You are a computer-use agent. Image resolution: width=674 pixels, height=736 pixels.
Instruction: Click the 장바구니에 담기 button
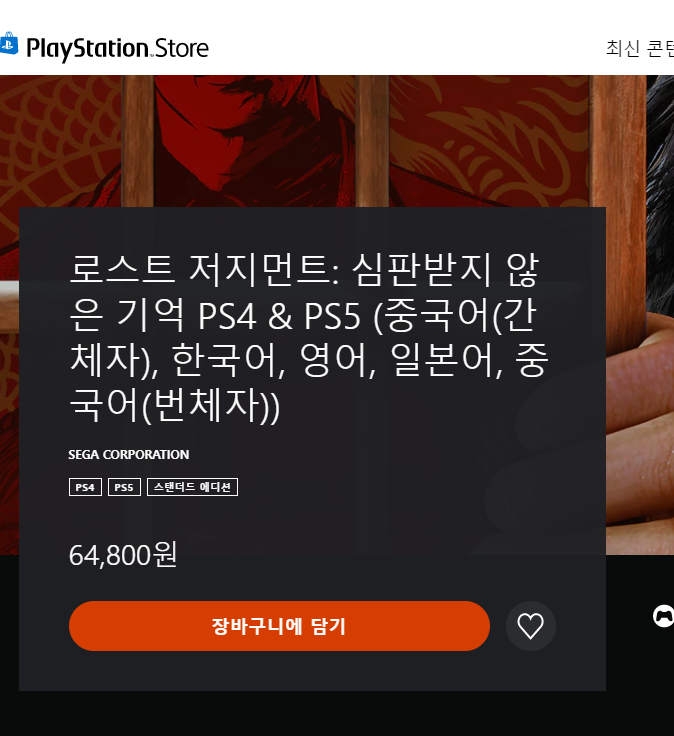(279, 626)
